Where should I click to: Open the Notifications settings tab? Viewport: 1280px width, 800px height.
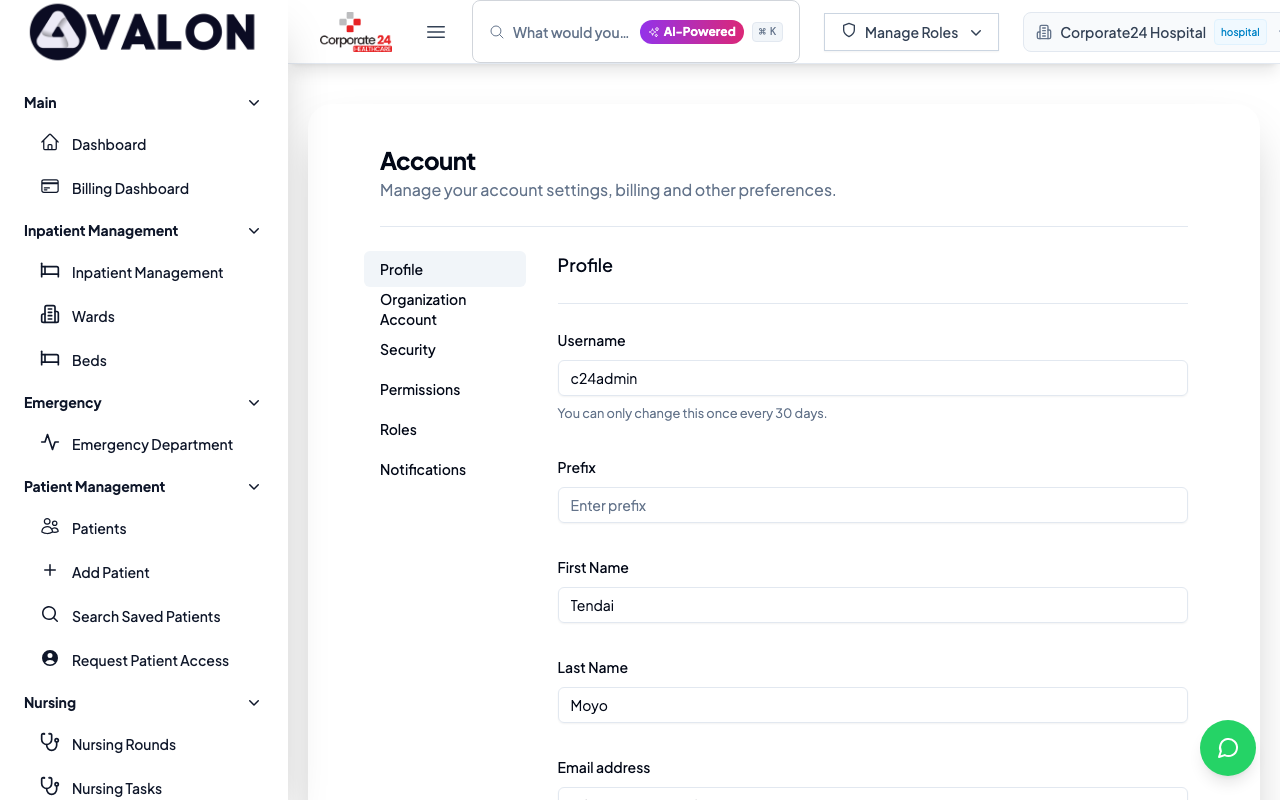pyautogui.click(x=423, y=470)
